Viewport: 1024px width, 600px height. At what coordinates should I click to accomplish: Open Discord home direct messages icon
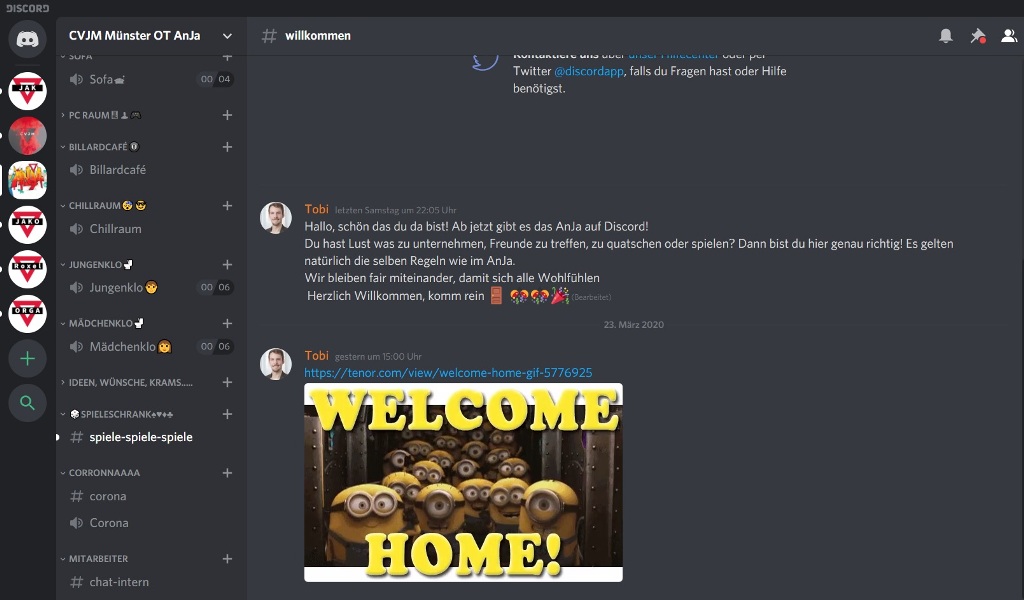click(x=27, y=39)
